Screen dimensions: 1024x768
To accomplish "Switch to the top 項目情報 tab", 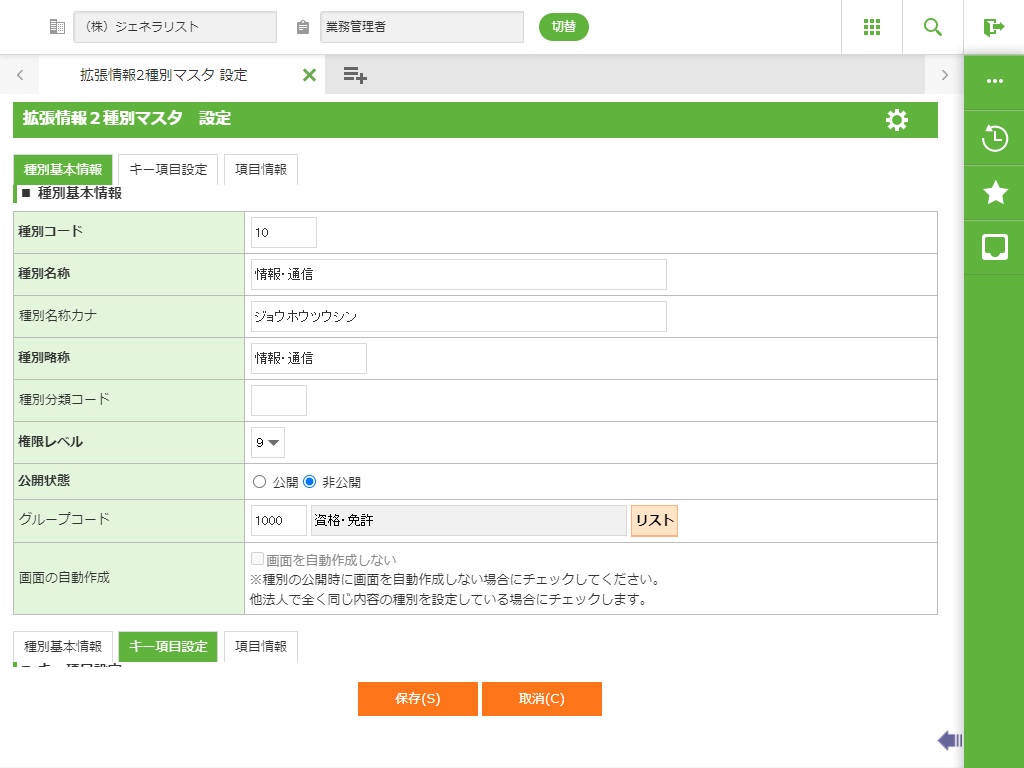I will tap(261, 169).
